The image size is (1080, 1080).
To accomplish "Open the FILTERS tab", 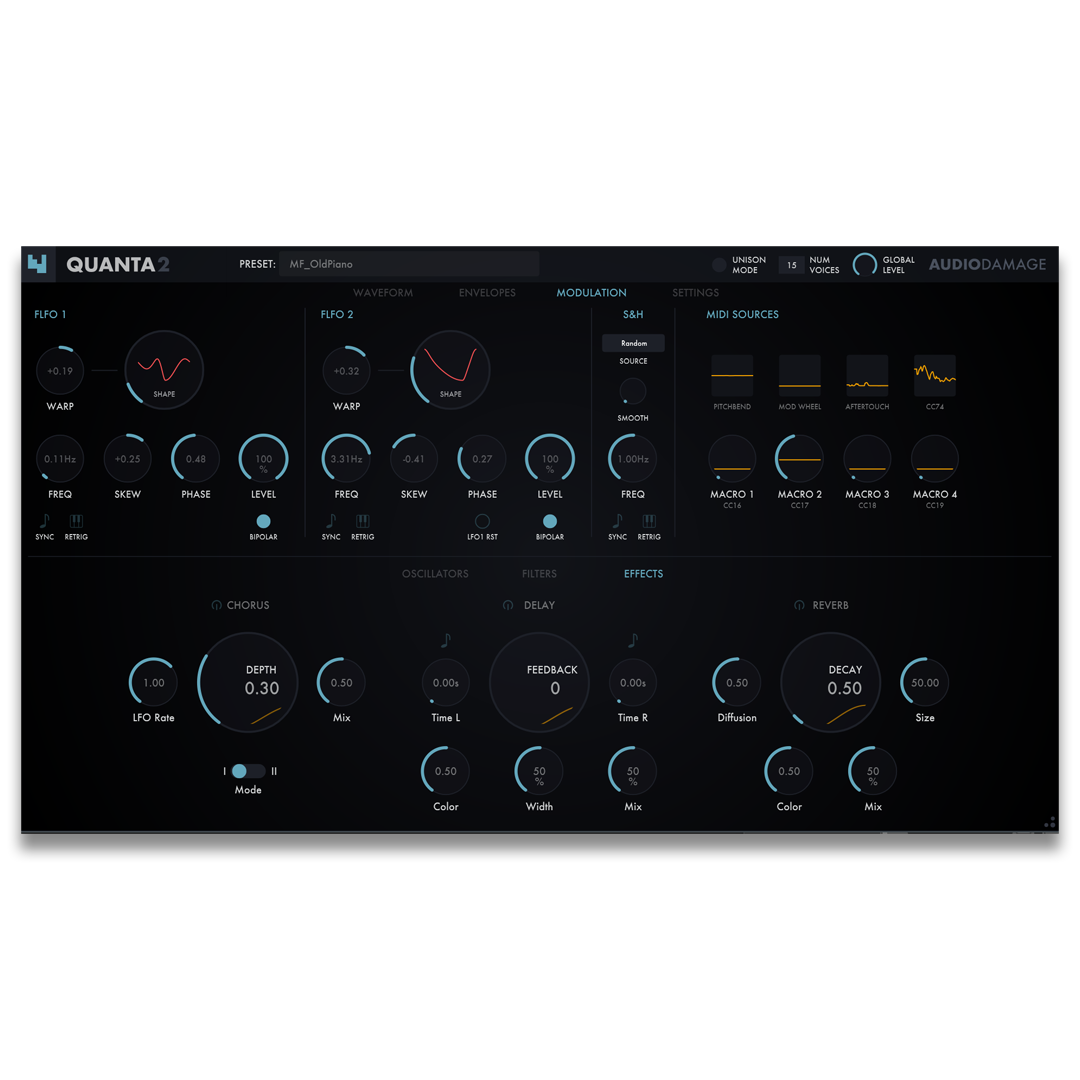I will (x=539, y=573).
